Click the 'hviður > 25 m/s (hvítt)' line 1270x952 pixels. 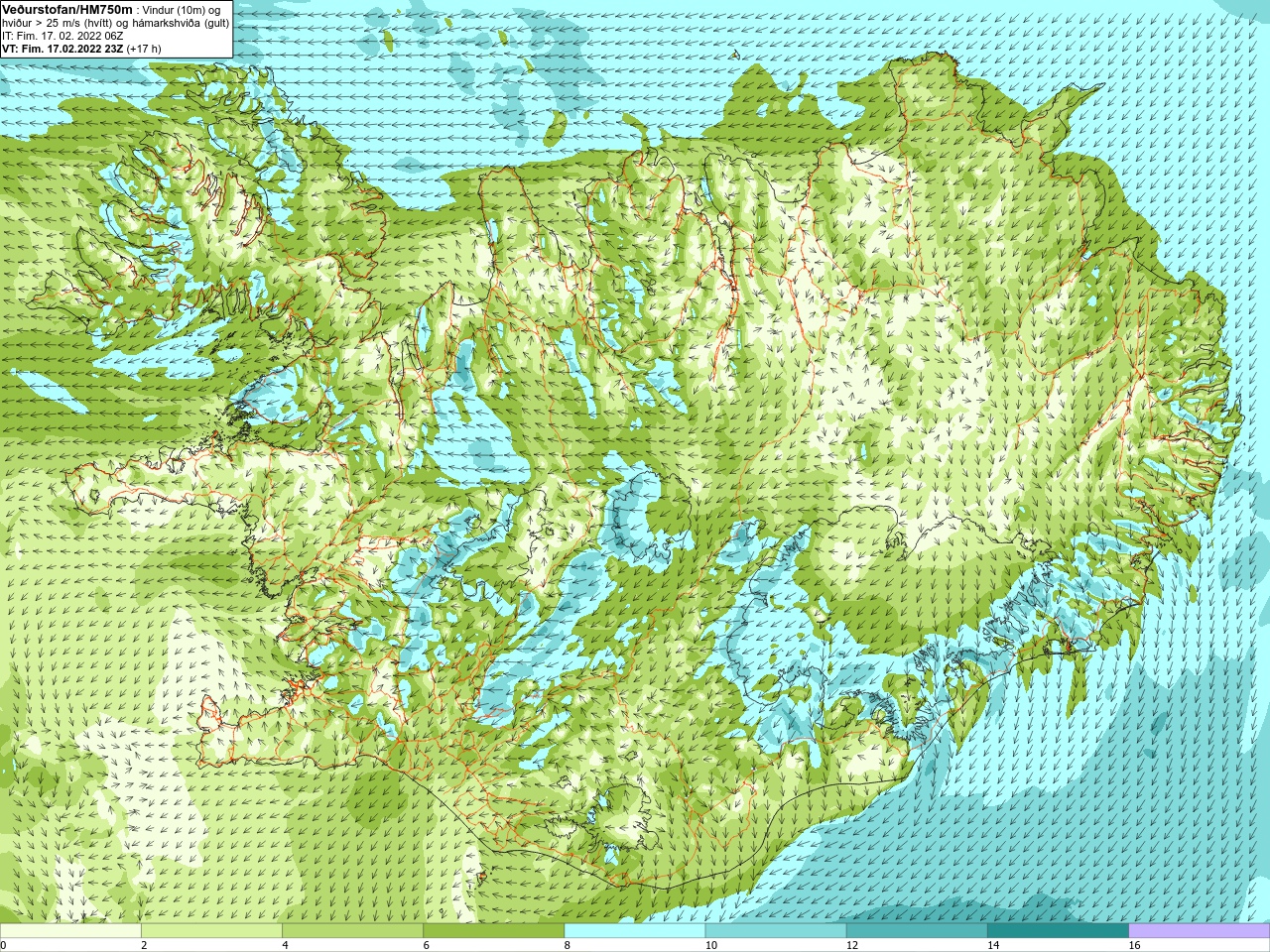(x=116, y=22)
